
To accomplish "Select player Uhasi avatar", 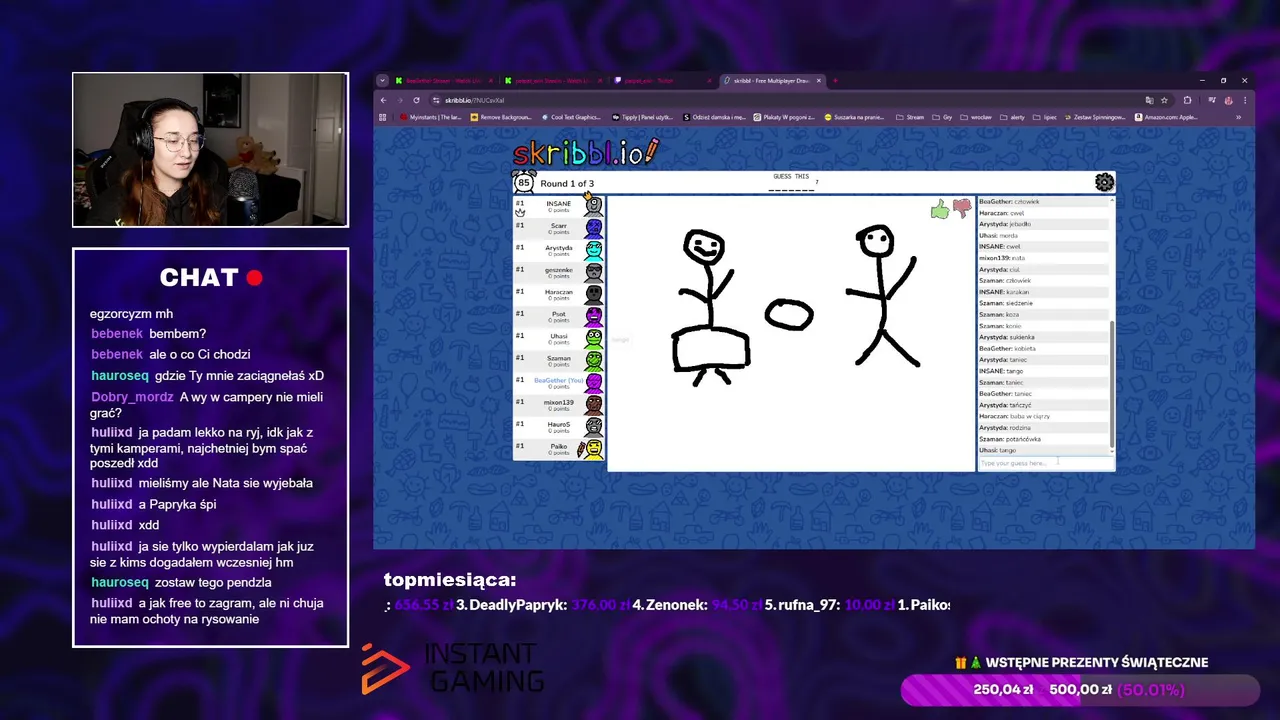I will click(593, 338).
